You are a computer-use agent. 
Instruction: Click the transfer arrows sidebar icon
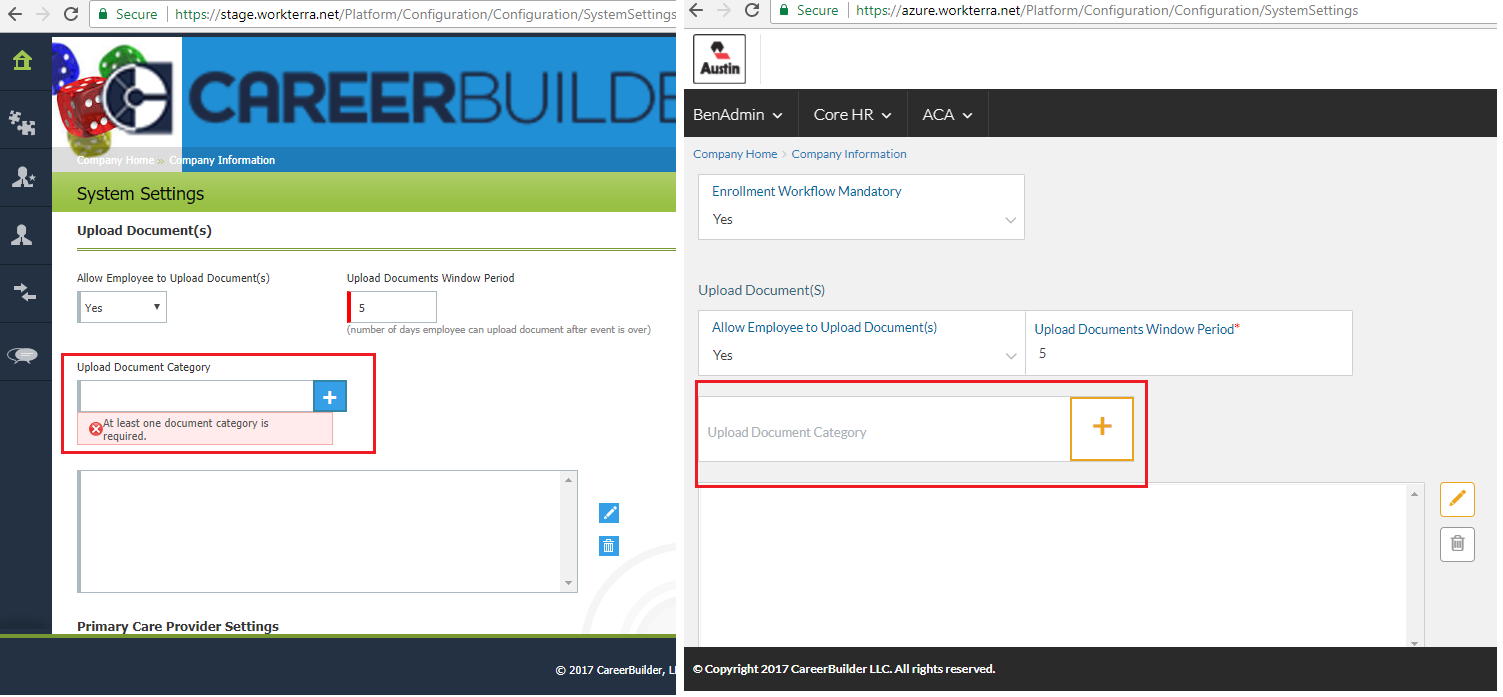point(22,292)
